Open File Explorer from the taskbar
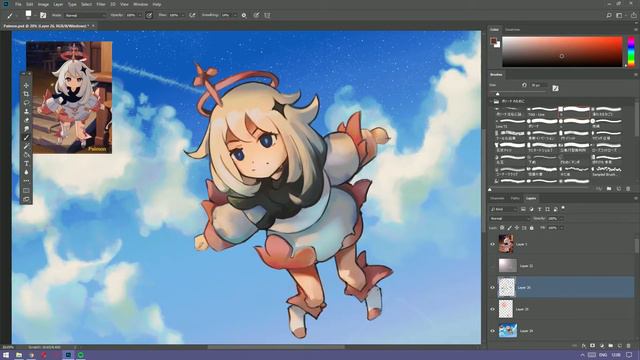This screenshot has width=640, height=360. tap(19, 355)
